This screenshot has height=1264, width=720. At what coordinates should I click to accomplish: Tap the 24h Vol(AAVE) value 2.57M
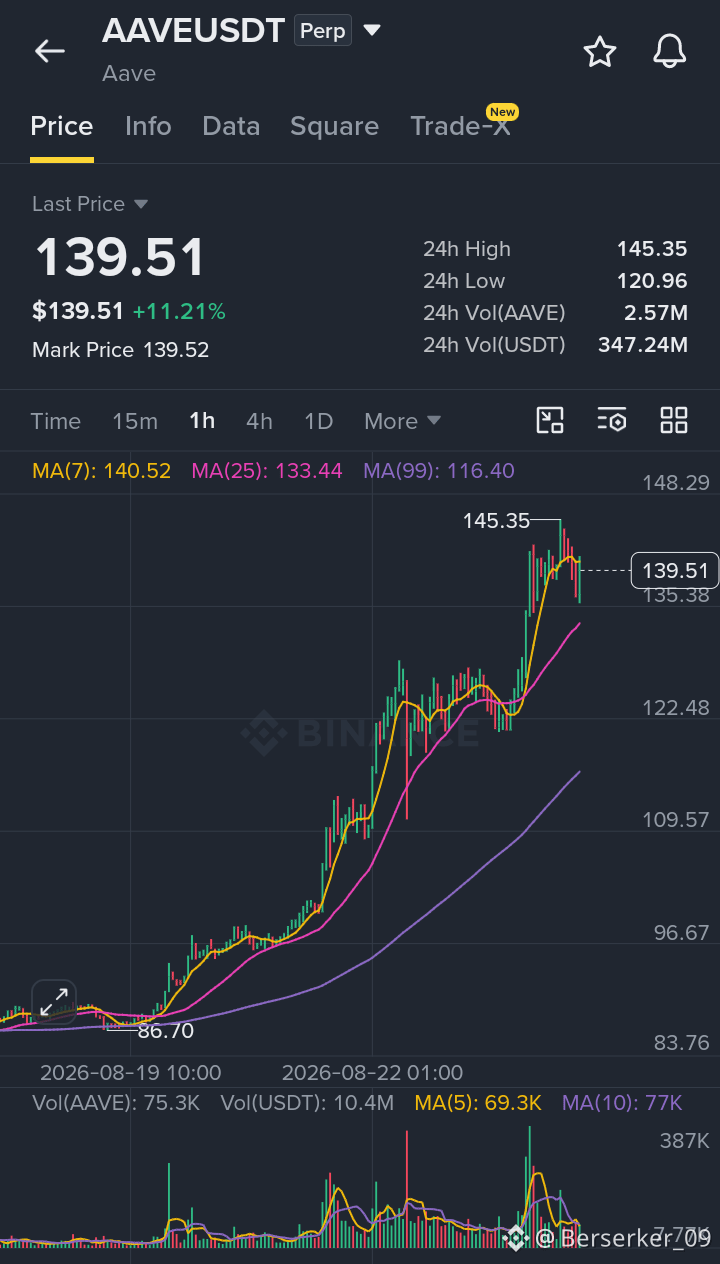pyautogui.click(x=658, y=313)
